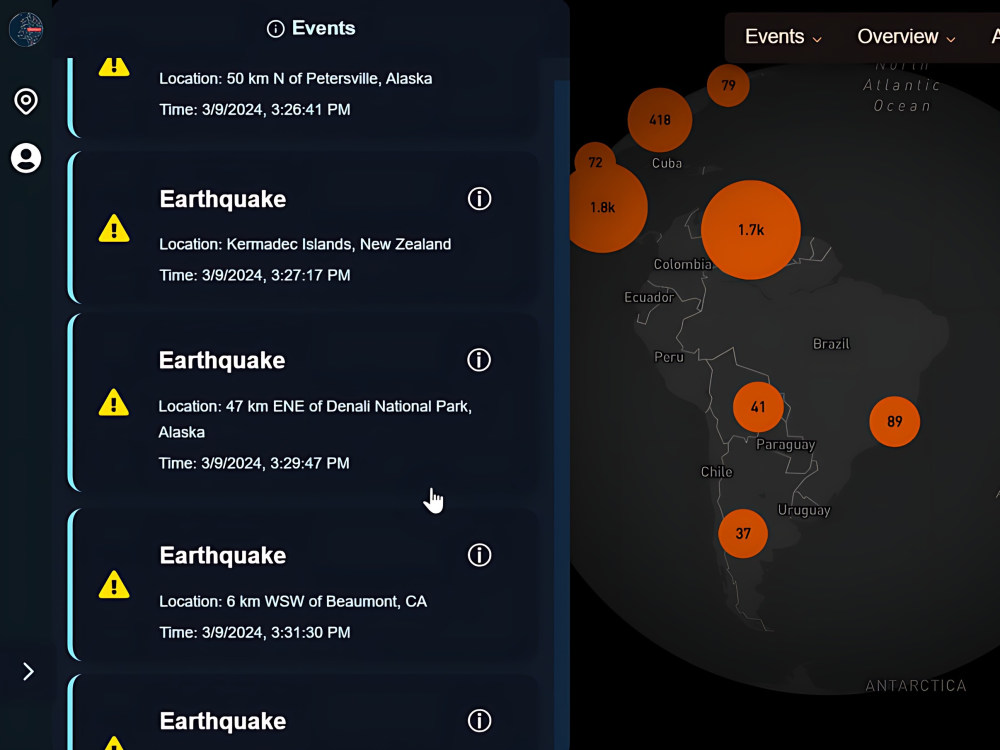This screenshot has width=1000, height=750.
Task: Click the time 3:26:41 PM entry
Action: [254, 110]
